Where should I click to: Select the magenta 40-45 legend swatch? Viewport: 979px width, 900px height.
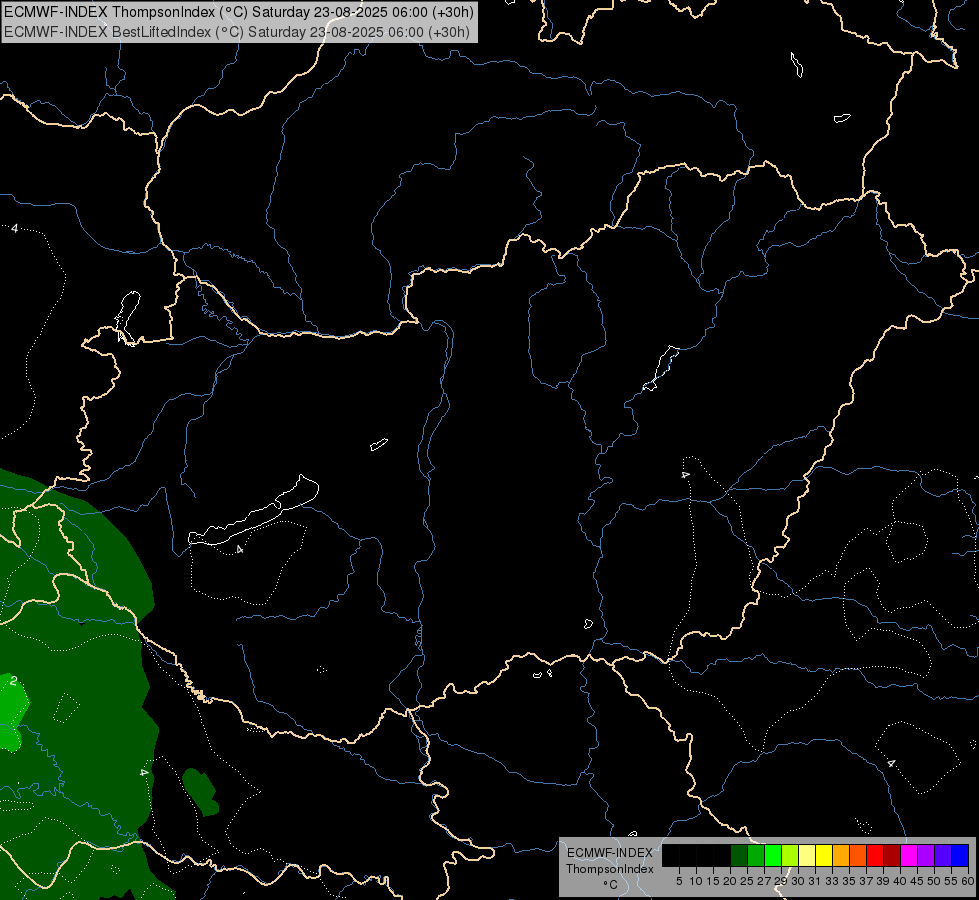[x=909, y=856]
